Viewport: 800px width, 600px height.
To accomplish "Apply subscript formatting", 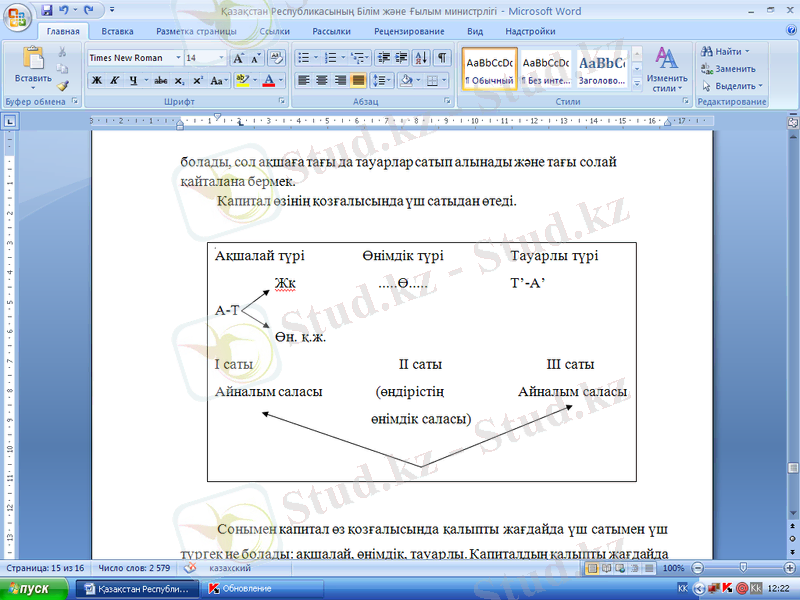I will click(179, 81).
